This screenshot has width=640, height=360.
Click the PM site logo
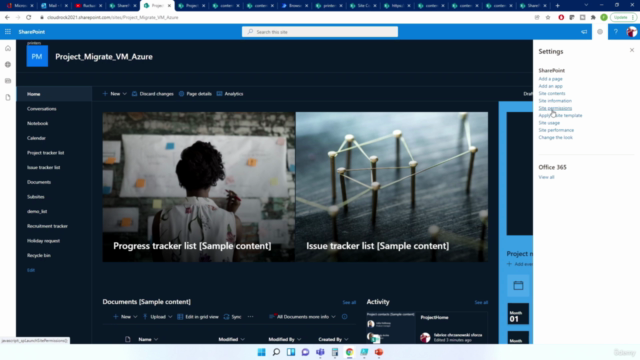pos(37,56)
